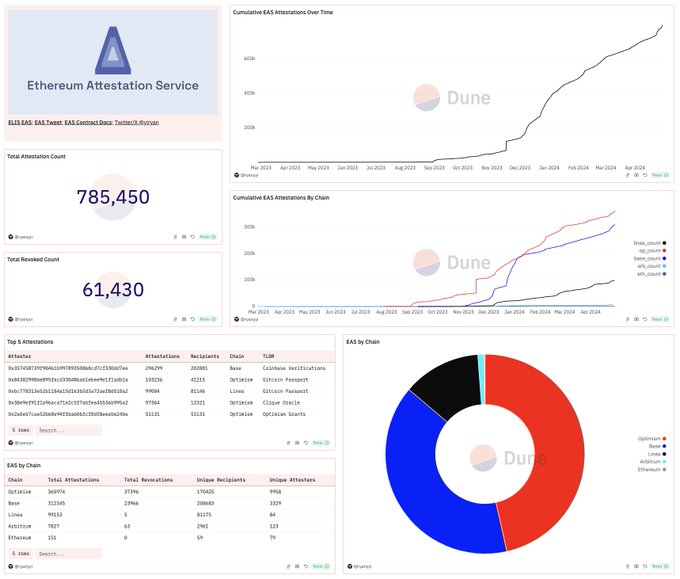This screenshot has height=579, width=680.
Task: Sort chain table by Unique Attesters
Action: tap(292, 480)
